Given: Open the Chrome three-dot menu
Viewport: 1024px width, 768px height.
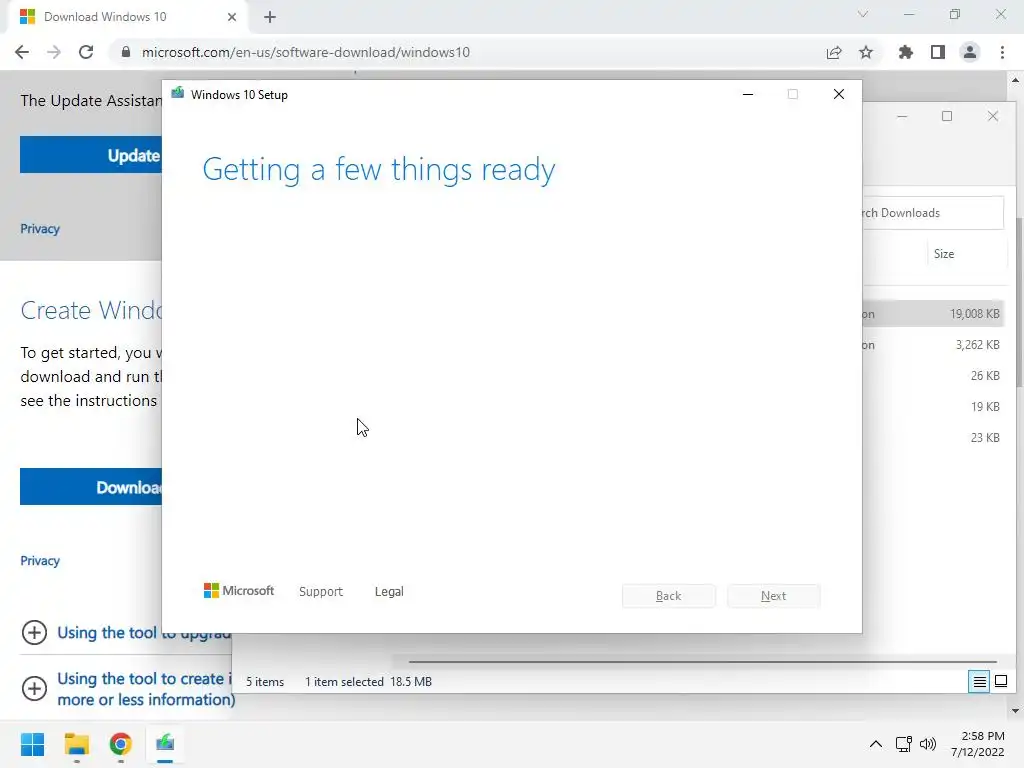Looking at the screenshot, I should click(x=1002, y=52).
